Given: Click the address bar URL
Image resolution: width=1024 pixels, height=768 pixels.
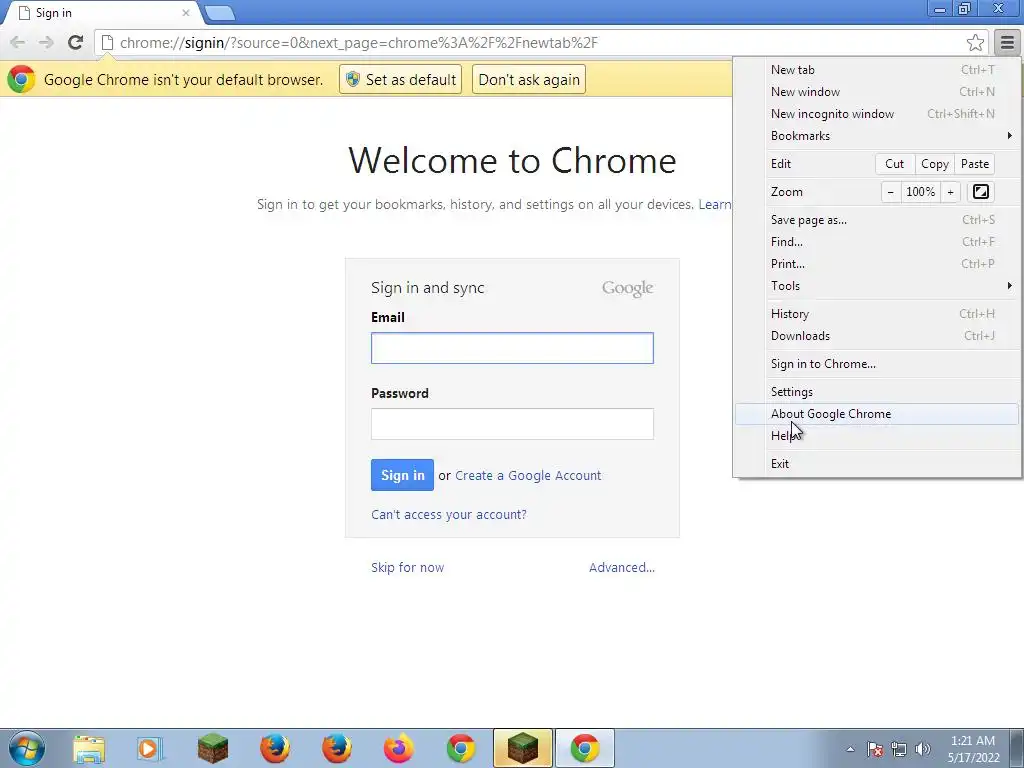Looking at the screenshot, I should (x=359, y=43).
